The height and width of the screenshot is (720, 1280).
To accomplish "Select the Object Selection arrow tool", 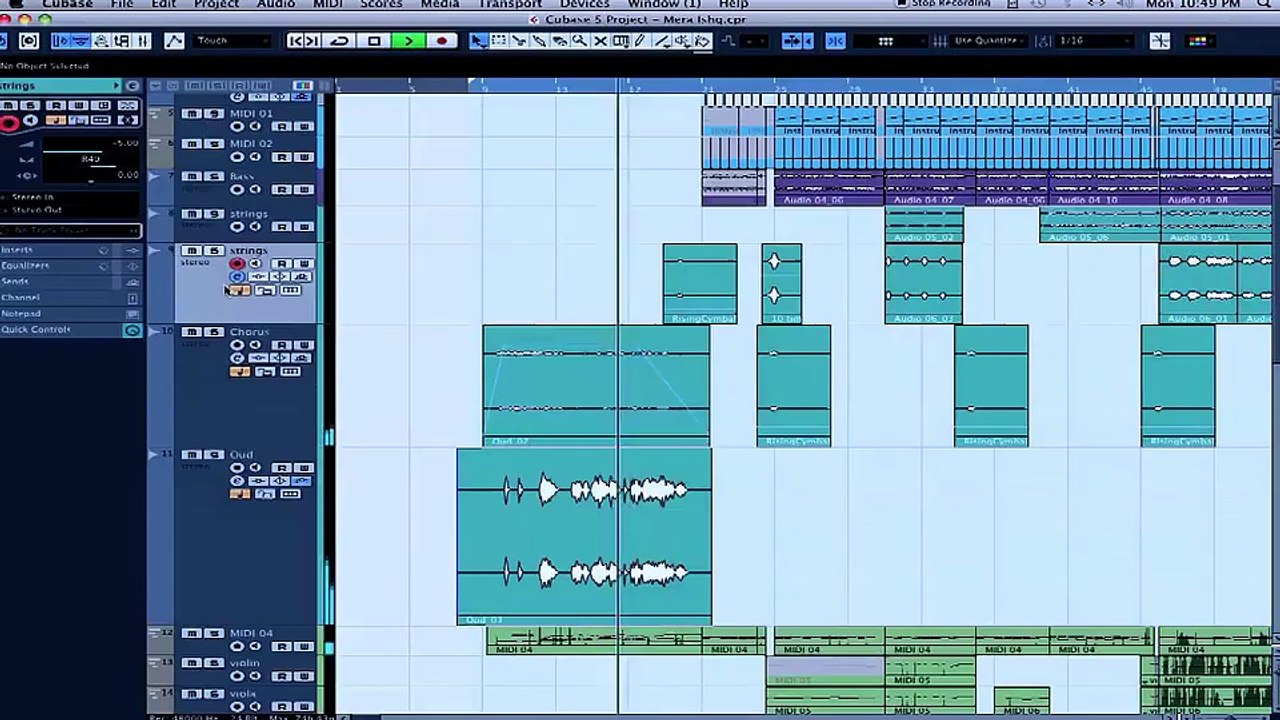I will pyautogui.click(x=479, y=41).
